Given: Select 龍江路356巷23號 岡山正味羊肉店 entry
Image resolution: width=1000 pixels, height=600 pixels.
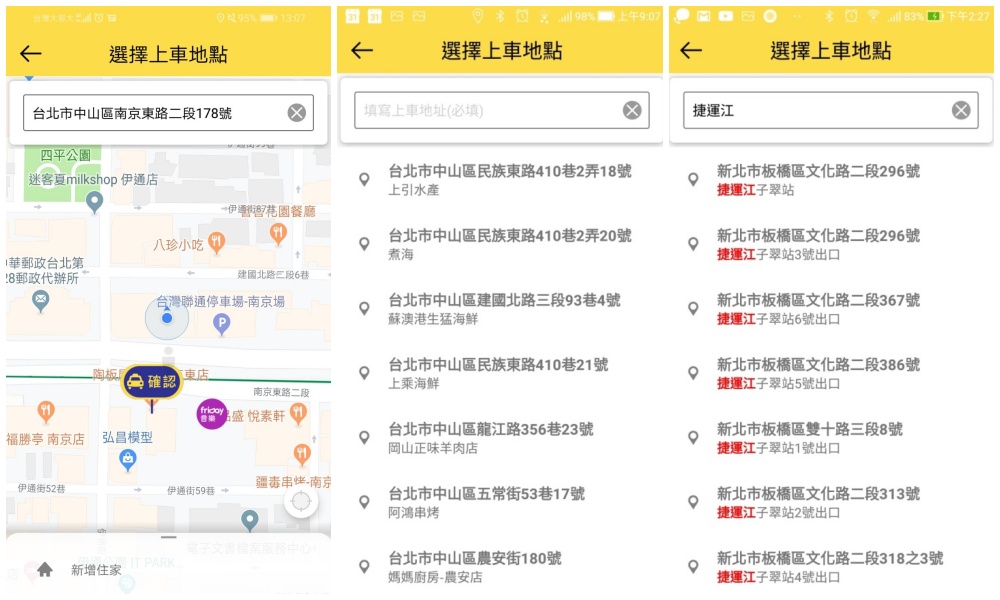Looking at the screenshot, I should (x=490, y=437).
